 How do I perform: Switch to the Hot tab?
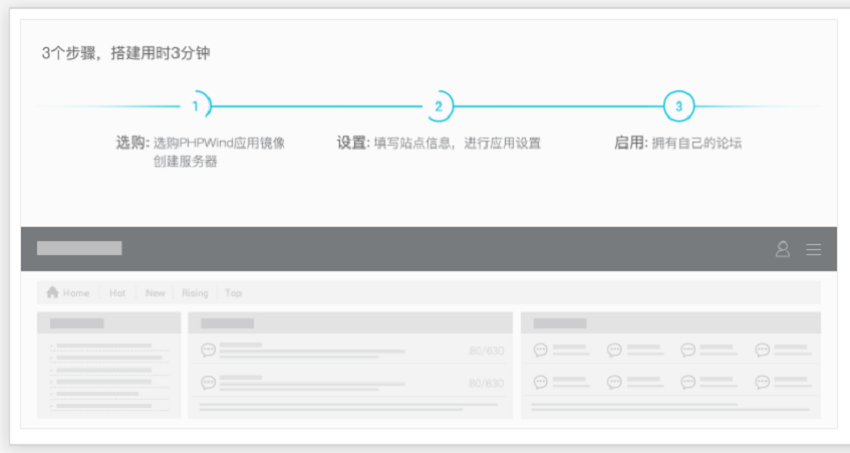tap(117, 293)
